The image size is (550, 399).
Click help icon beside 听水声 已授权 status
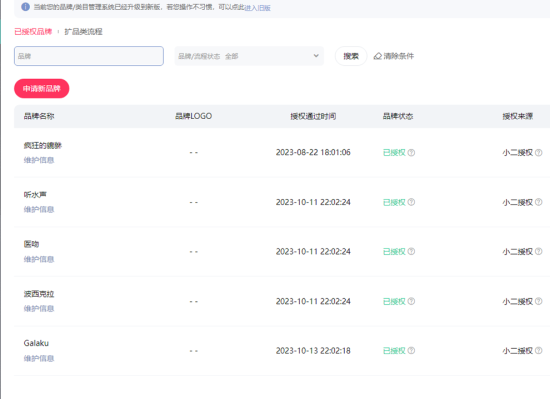coord(411,202)
